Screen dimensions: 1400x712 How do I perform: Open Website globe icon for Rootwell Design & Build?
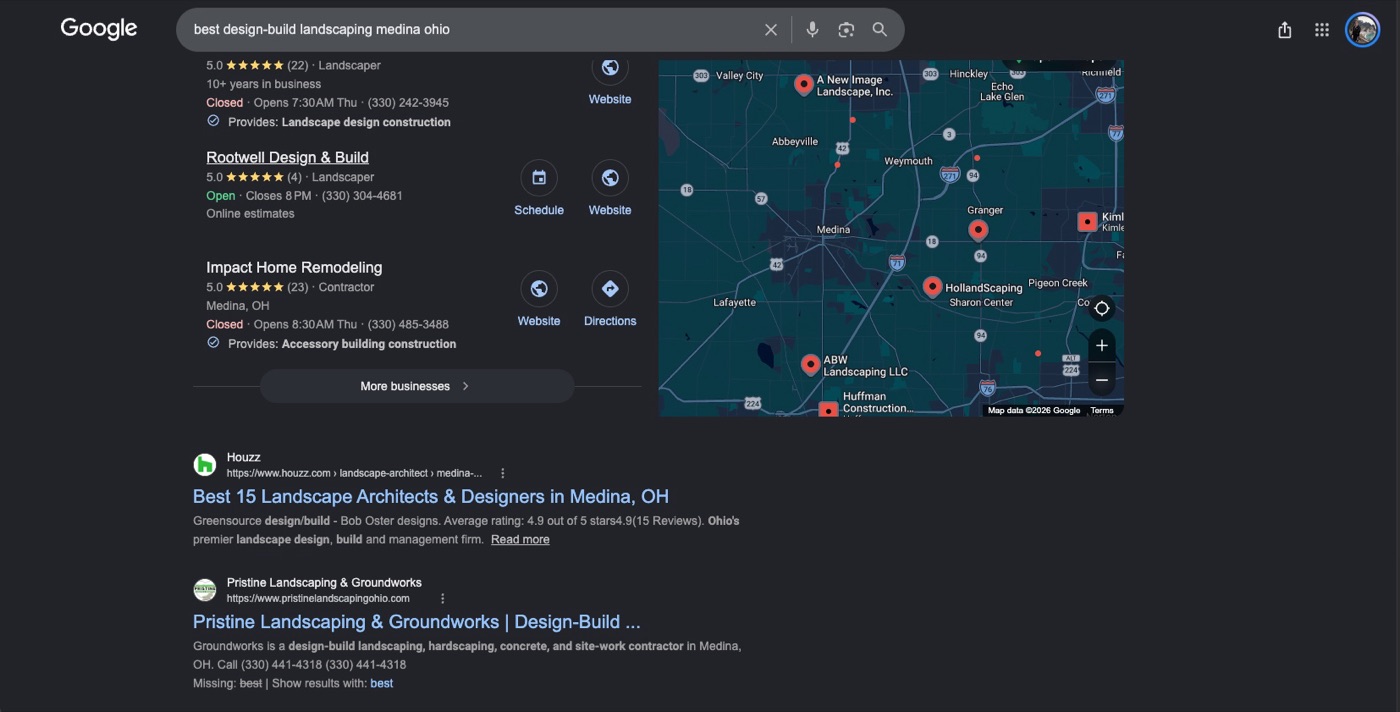coord(610,178)
